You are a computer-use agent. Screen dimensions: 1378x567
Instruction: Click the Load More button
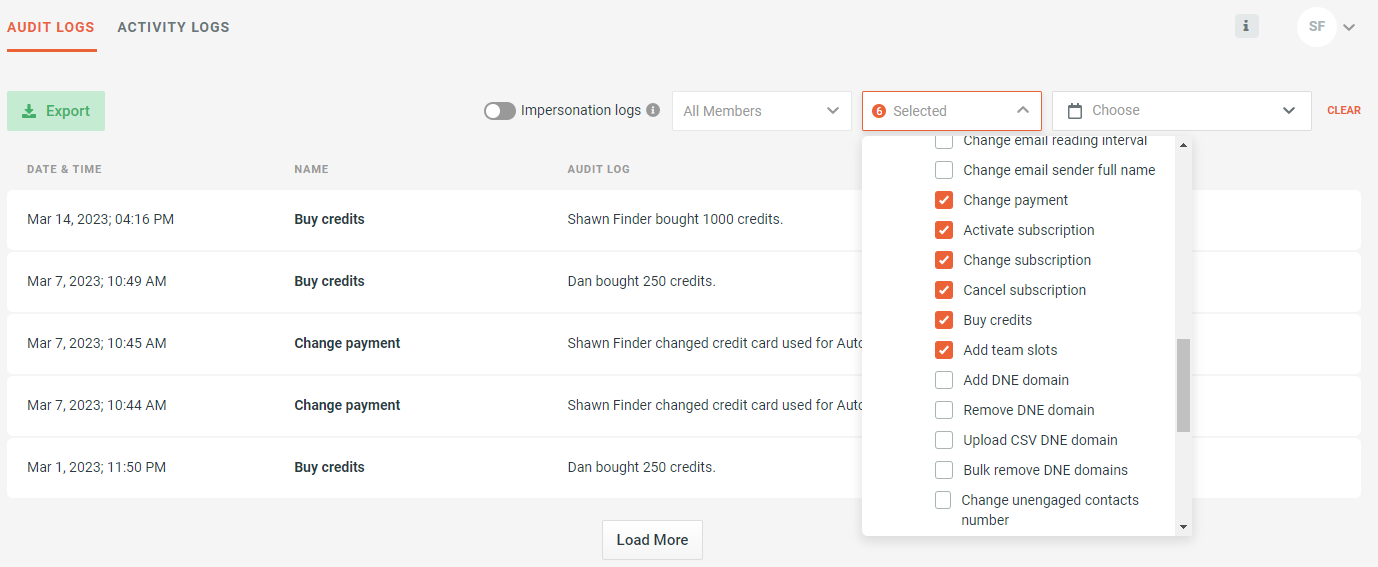[652, 540]
